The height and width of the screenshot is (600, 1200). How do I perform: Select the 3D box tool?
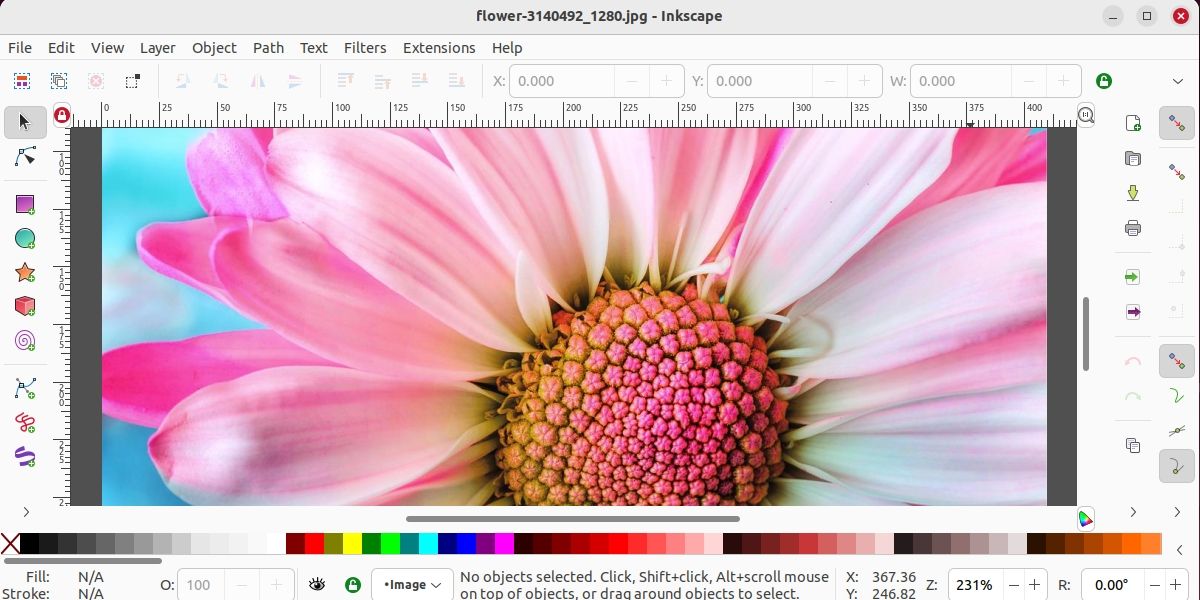(x=22, y=306)
